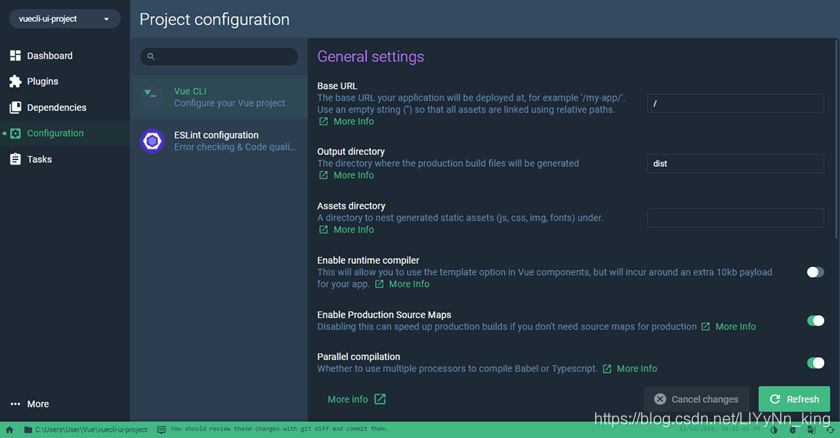Open the vuecli-ui-project dropdown

[x=65, y=19]
